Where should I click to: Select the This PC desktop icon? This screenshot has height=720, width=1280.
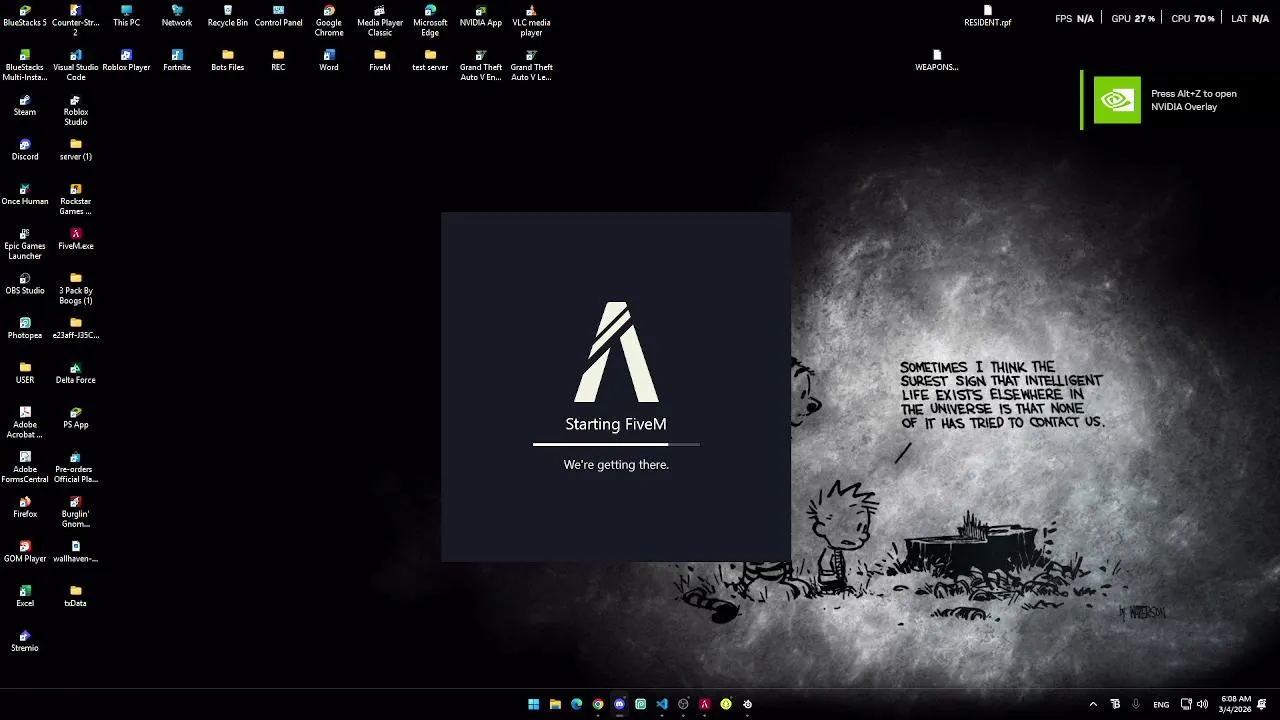(126, 17)
